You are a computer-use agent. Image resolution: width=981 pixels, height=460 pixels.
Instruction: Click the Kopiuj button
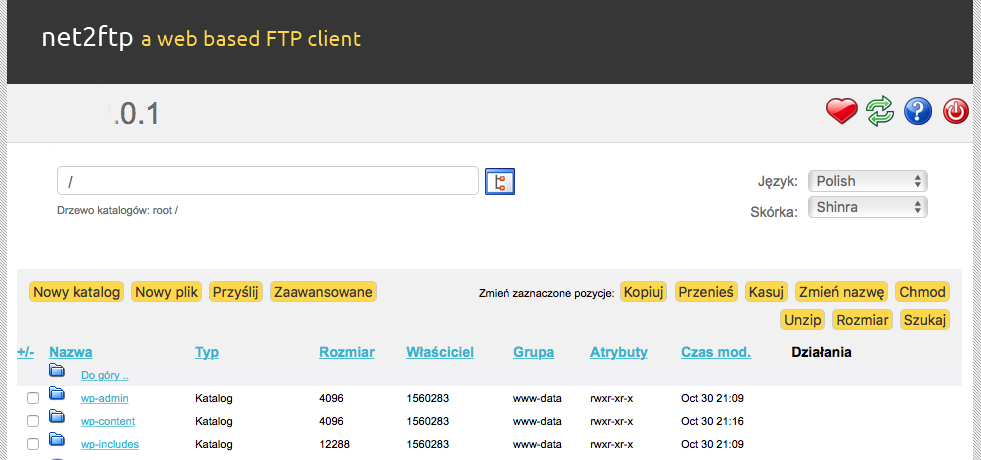pyautogui.click(x=643, y=292)
